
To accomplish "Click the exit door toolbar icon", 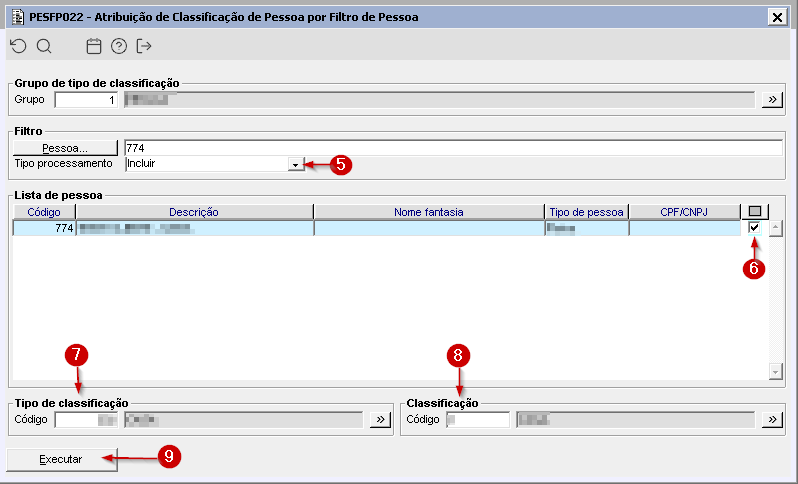I will tap(144, 46).
